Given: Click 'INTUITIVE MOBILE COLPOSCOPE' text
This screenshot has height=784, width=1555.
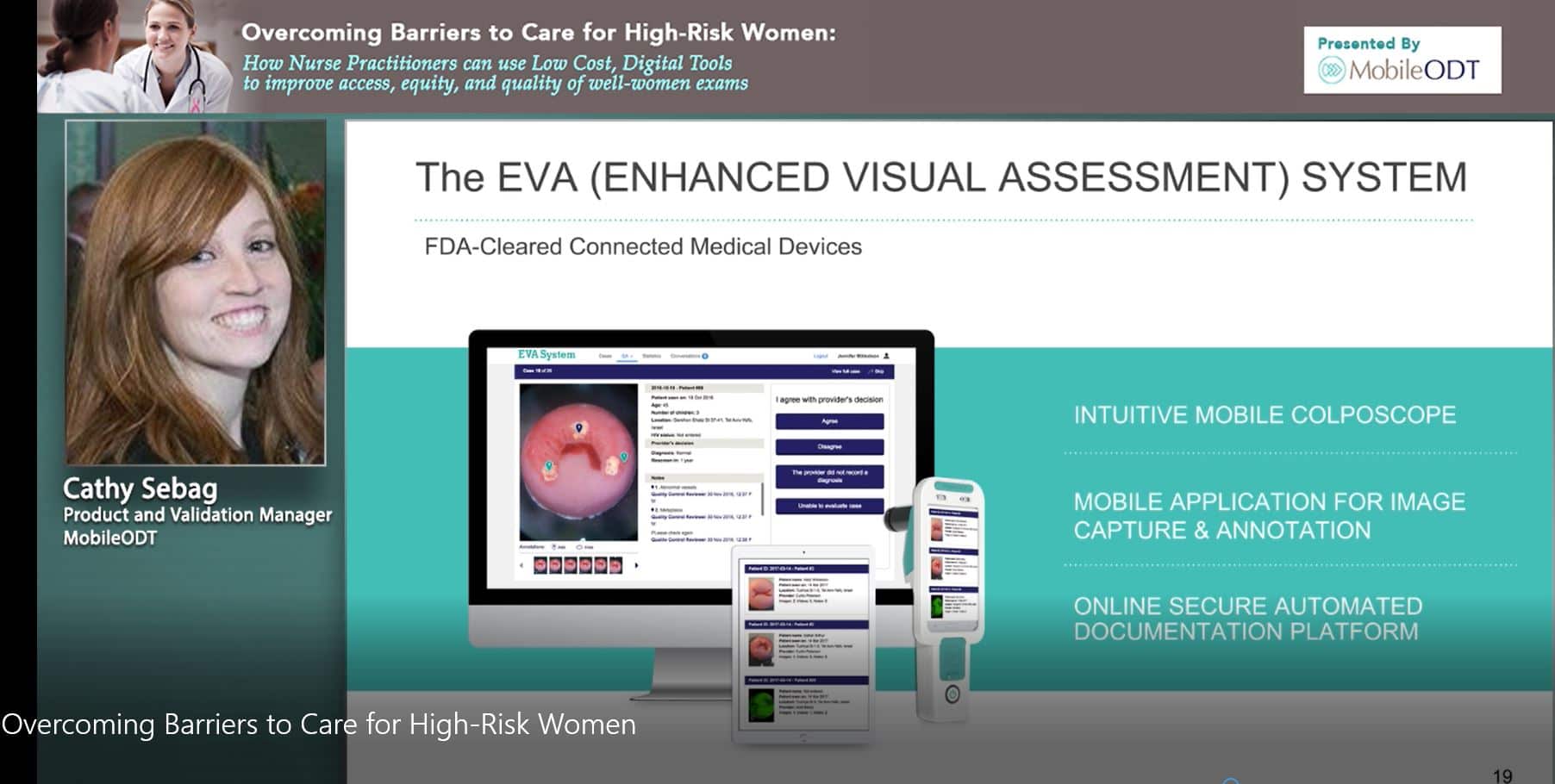Looking at the screenshot, I should click(1265, 415).
